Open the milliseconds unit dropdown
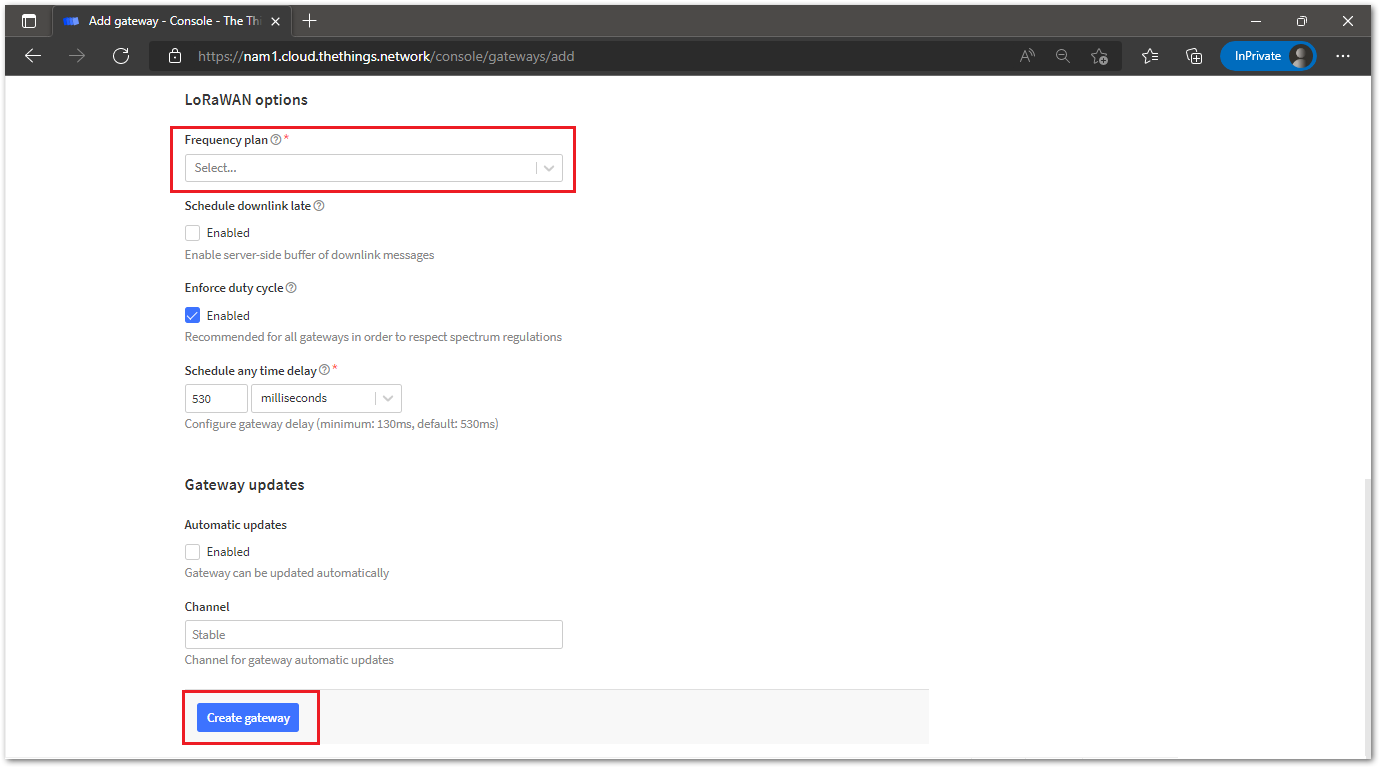This screenshot has height=768, width=1380. coord(326,398)
